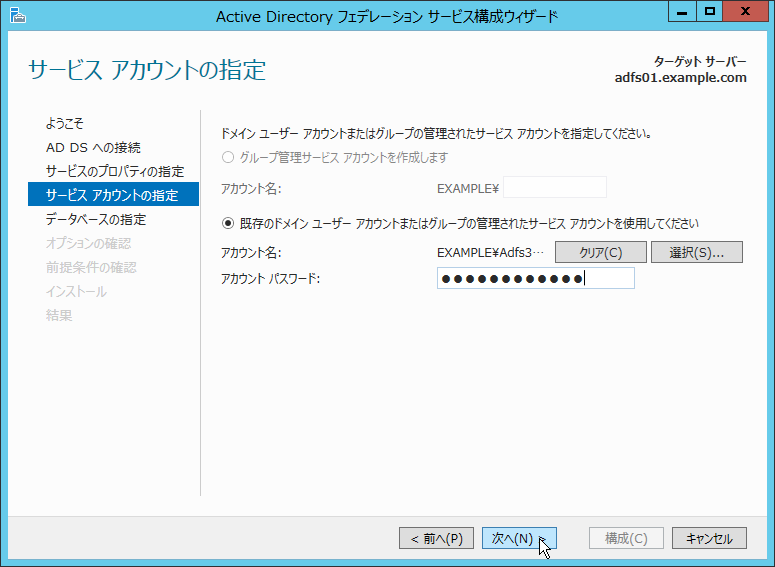Click the 構成(C) button
The width and height of the screenshot is (775, 567).
626,538
